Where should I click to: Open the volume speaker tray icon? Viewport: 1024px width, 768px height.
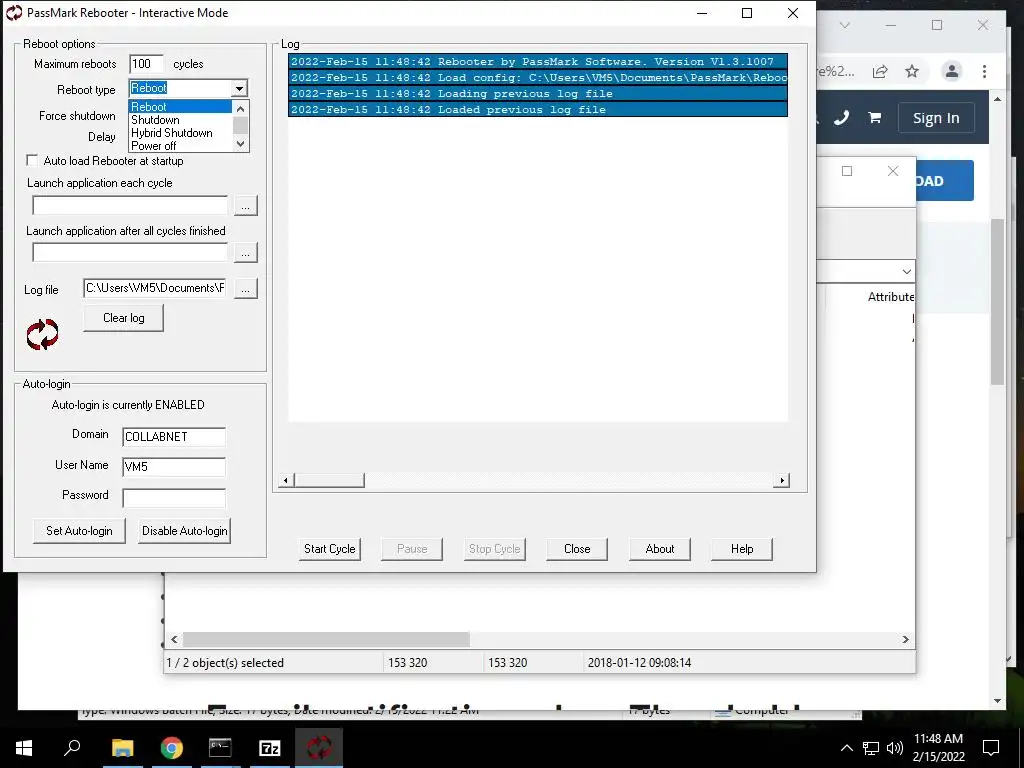point(895,748)
